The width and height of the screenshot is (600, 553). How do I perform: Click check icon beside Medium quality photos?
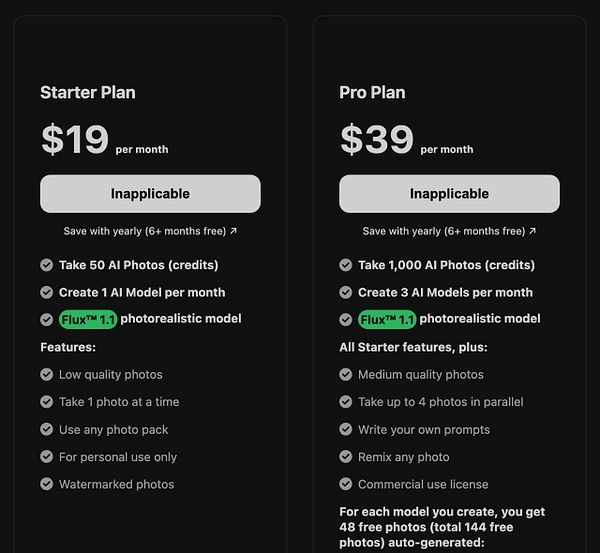click(346, 374)
